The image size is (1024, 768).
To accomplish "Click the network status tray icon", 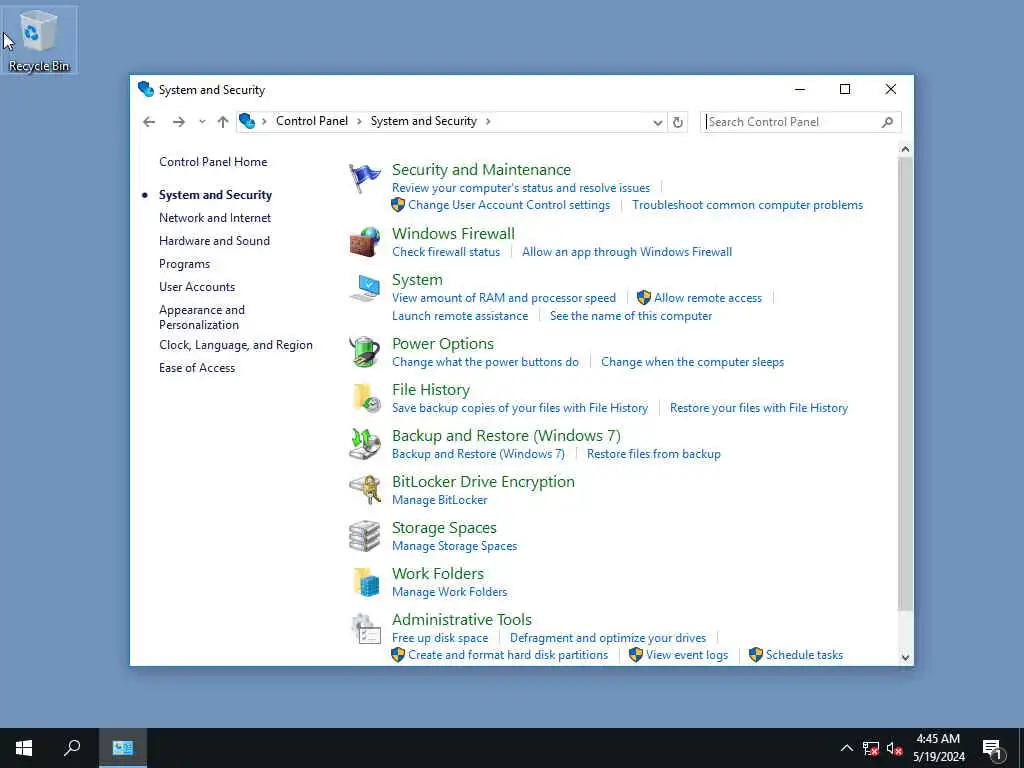I will click(871, 748).
